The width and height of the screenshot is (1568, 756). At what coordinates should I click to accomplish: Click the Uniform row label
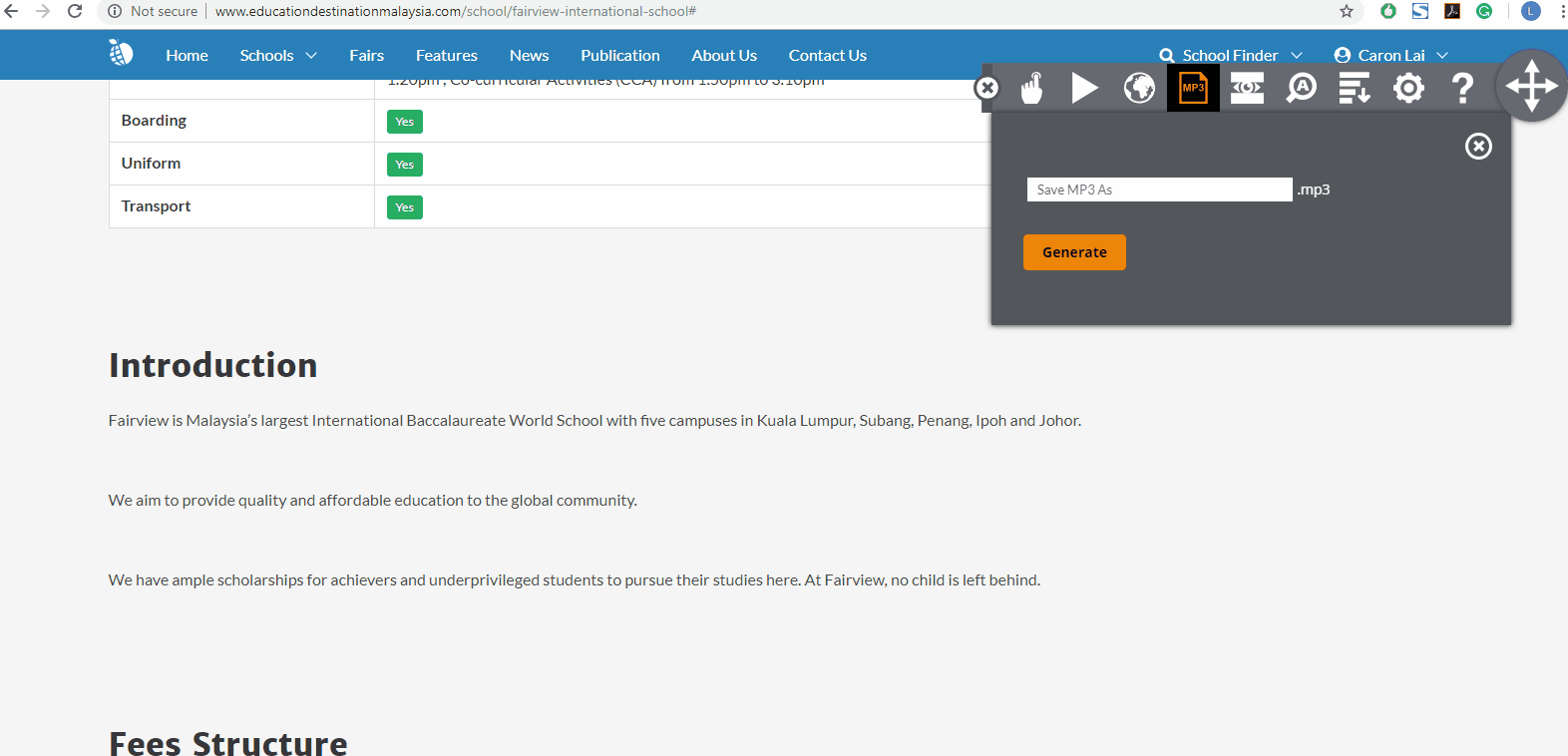tap(151, 164)
